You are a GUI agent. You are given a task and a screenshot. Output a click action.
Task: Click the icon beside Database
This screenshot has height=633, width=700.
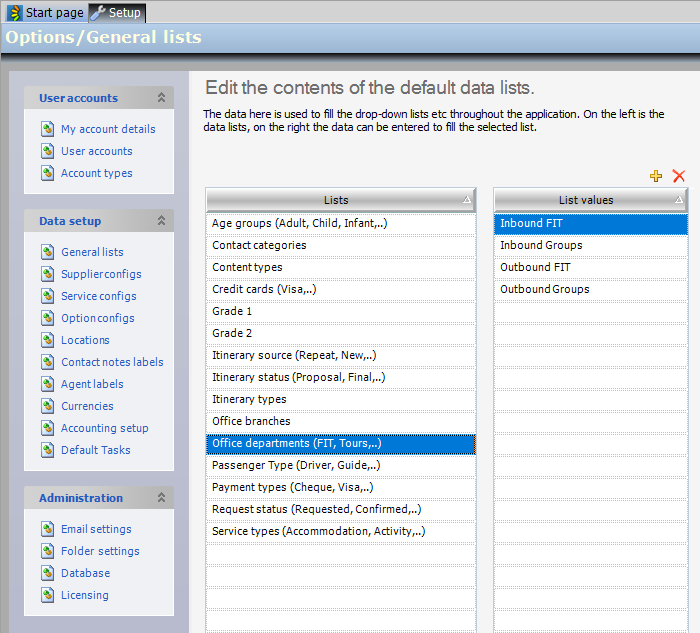(48, 573)
